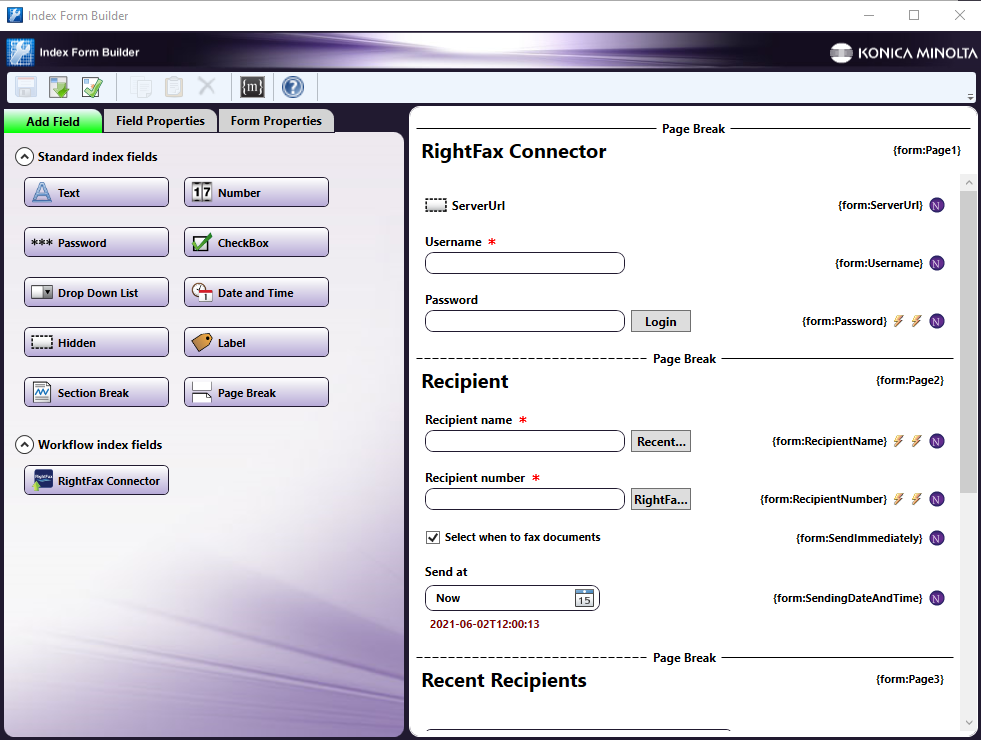Open the toolbar overflow arrow at right
Image resolution: width=981 pixels, height=740 pixels.
pyautogui.click(x=970, y=97)
